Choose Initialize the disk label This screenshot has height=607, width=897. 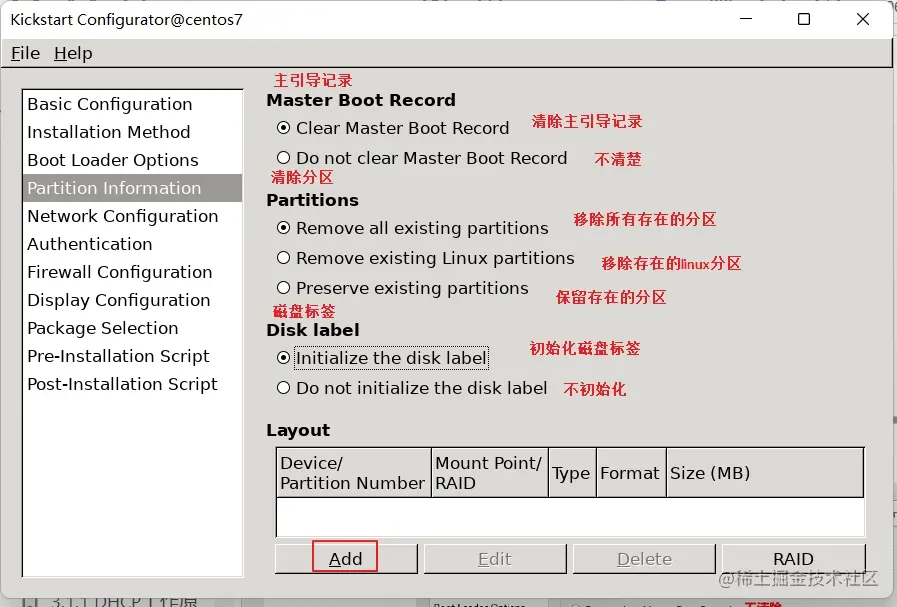[382, 358]
